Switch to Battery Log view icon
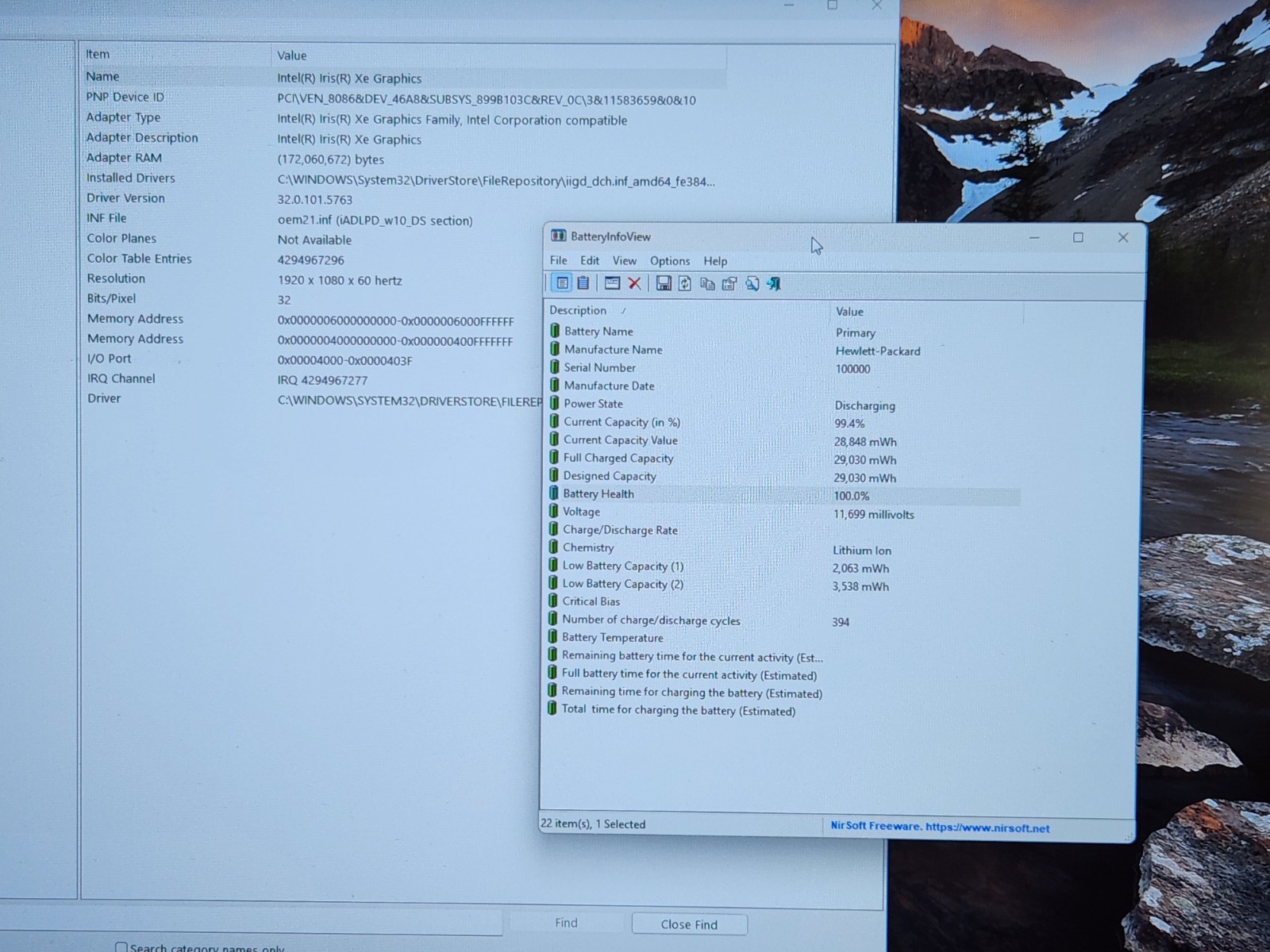This screenshot has width=1270, height=952. (583, 283)
